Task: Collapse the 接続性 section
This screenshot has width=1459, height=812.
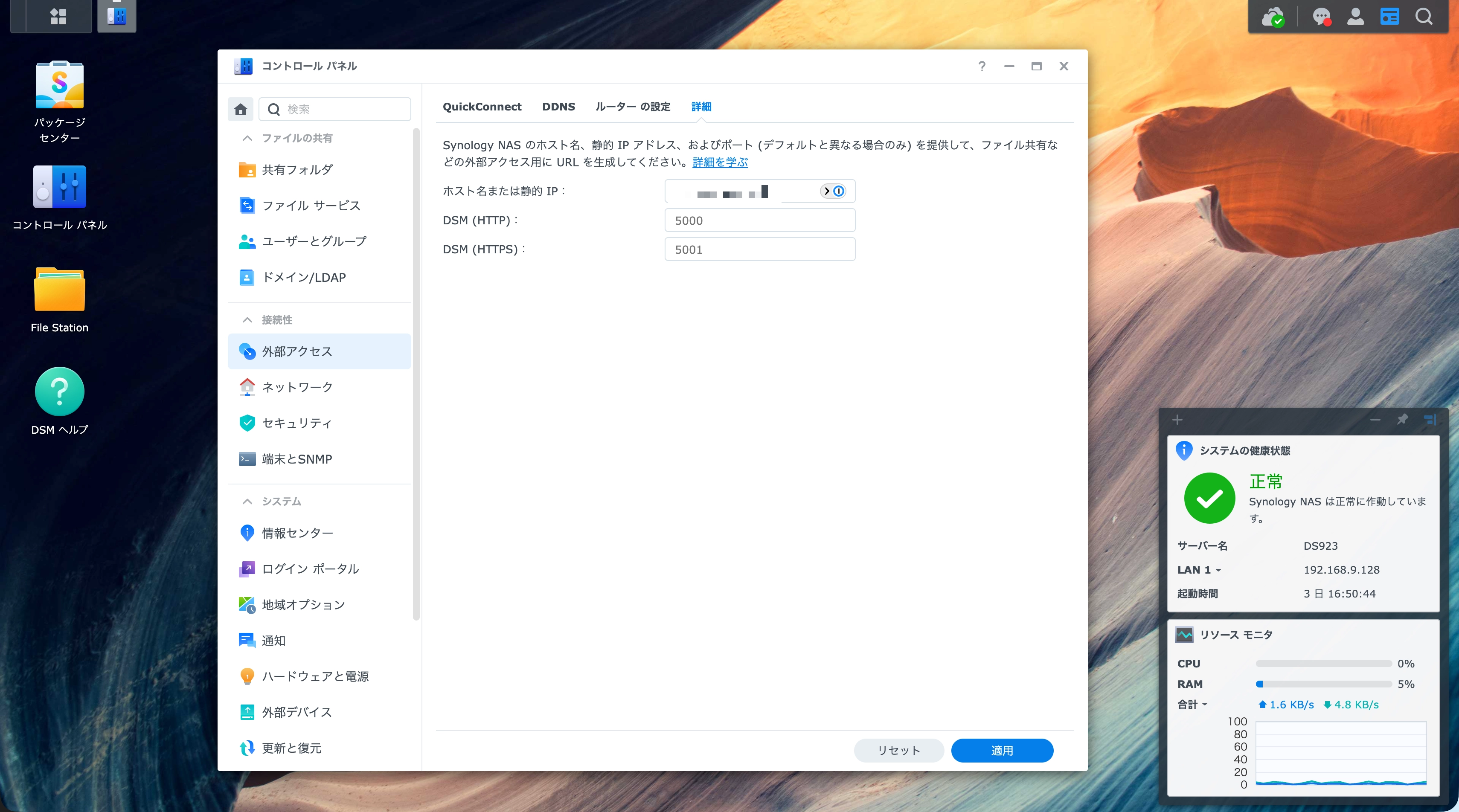Action: coord(247,320)
